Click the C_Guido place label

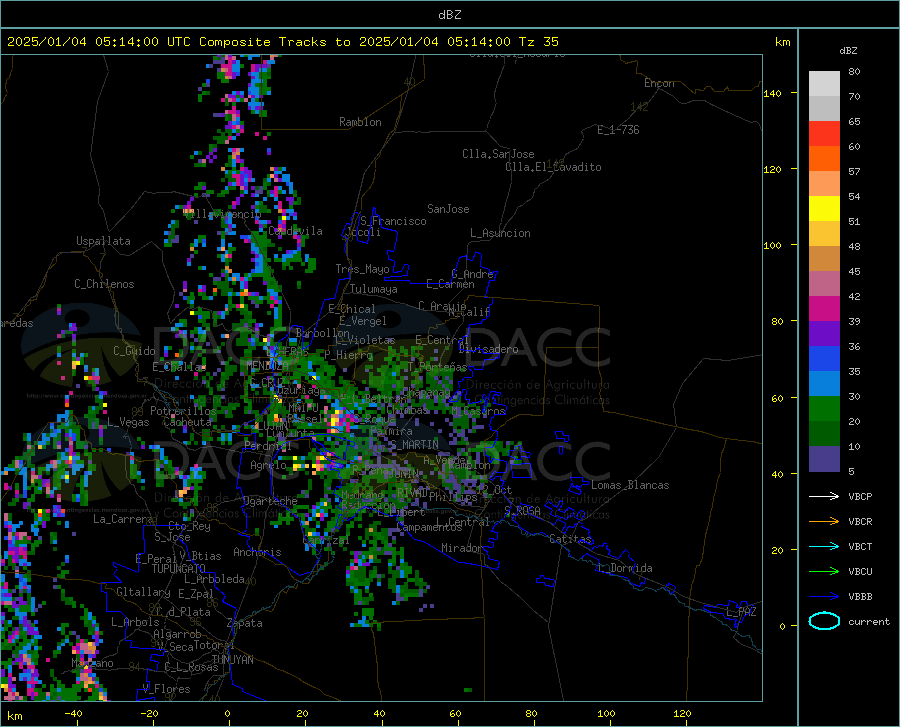point(134,351)
